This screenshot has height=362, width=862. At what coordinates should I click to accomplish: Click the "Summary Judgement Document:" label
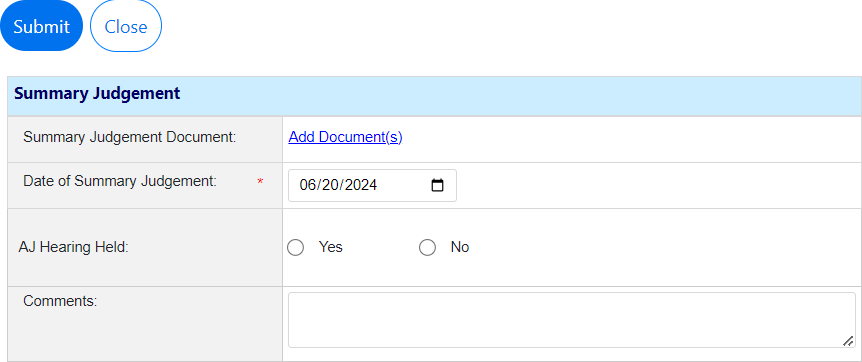(129, 137)
